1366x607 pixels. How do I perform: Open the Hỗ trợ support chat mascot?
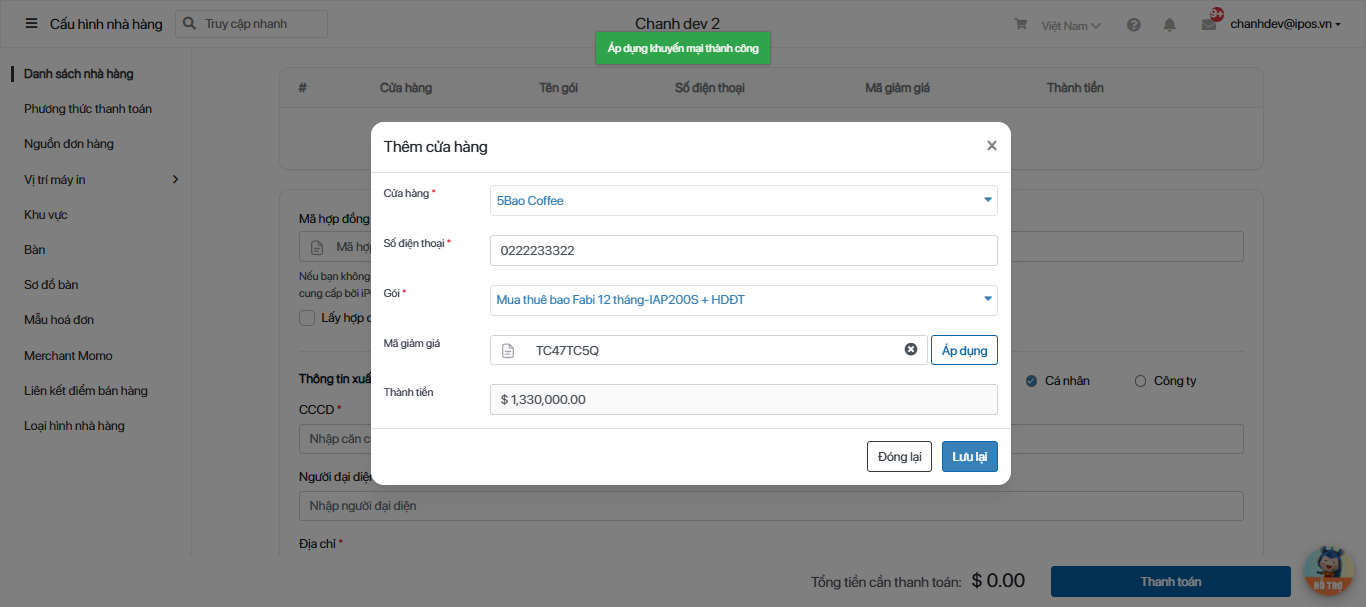click(1328, 573)
